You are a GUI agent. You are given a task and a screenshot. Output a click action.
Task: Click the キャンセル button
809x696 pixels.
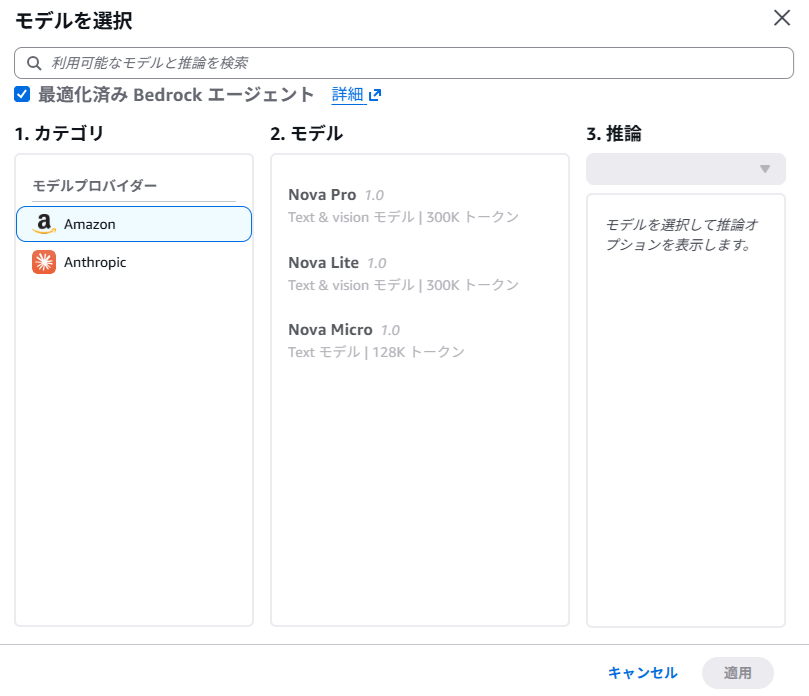click(x=642, y=673)
